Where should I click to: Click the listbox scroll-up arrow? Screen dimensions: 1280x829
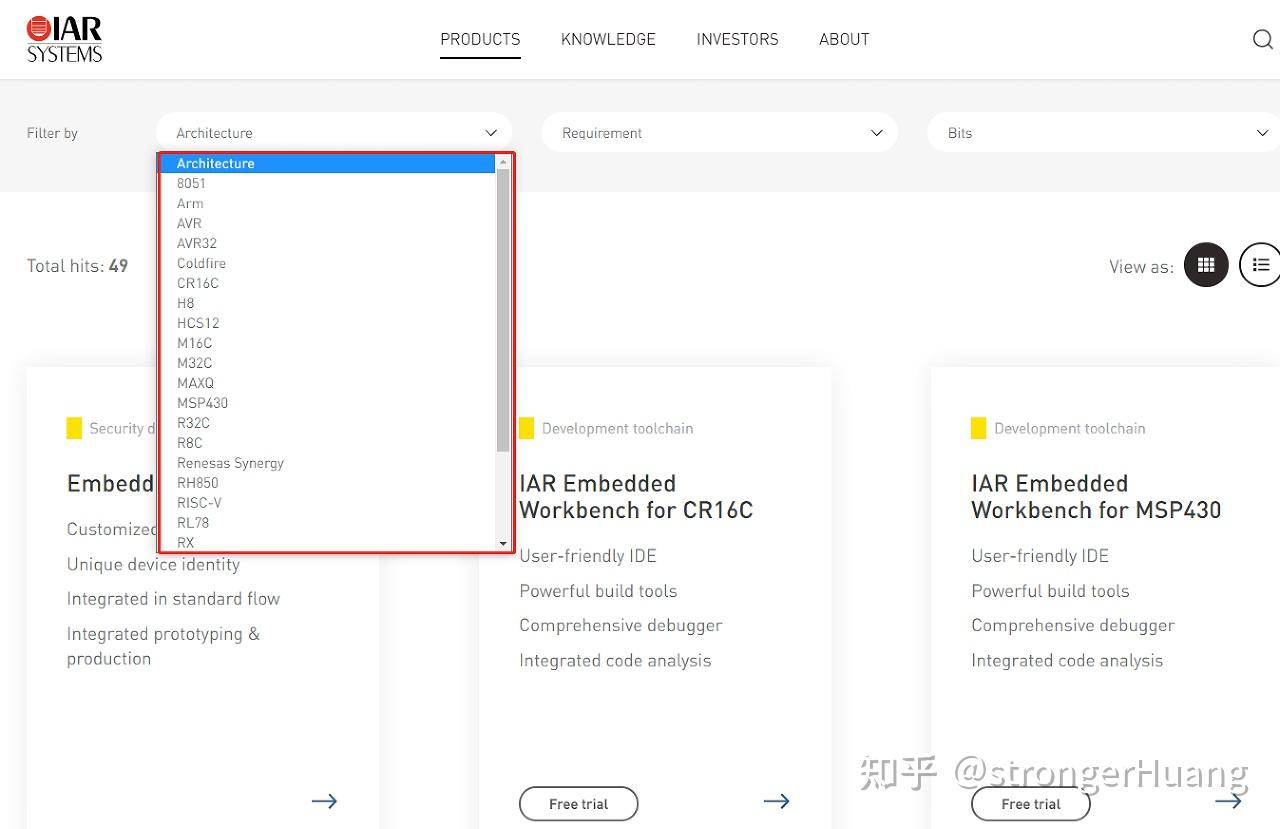tap(503, 162)
